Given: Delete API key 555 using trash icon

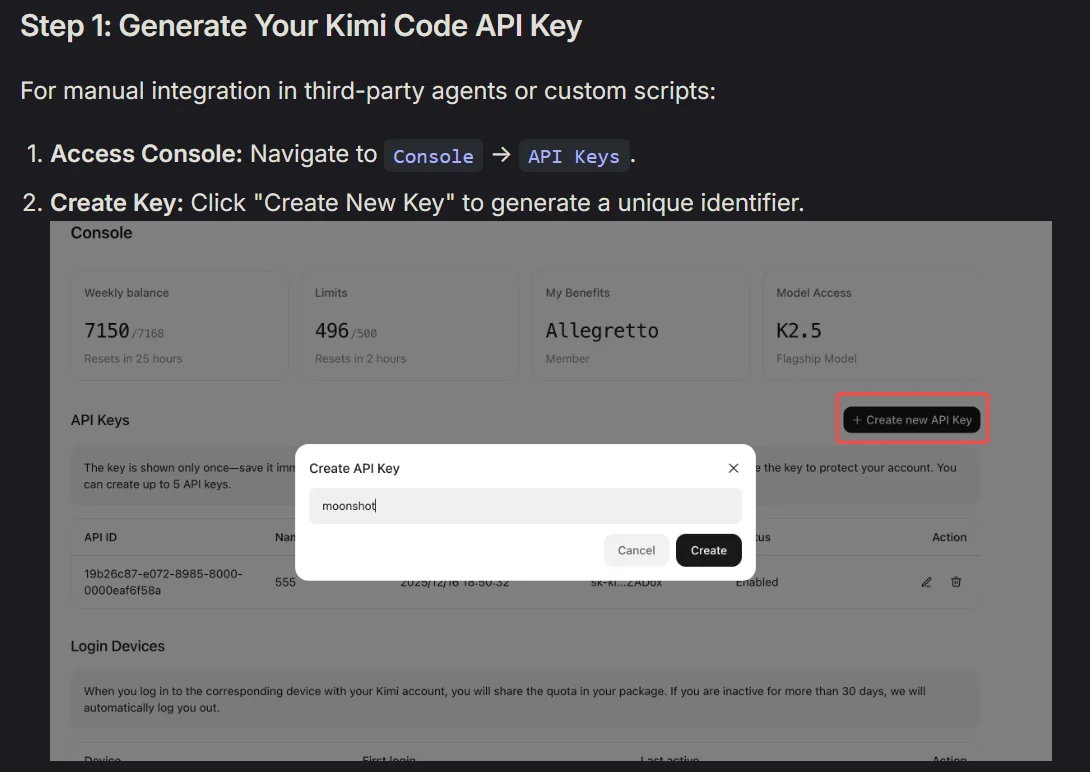Looking at the screenshot, I should coord(956,582).
